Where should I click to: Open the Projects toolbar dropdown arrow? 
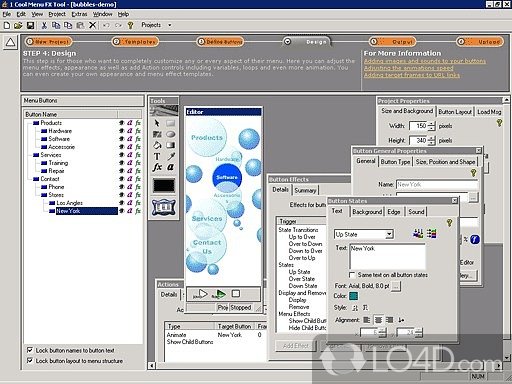(170, 25)
